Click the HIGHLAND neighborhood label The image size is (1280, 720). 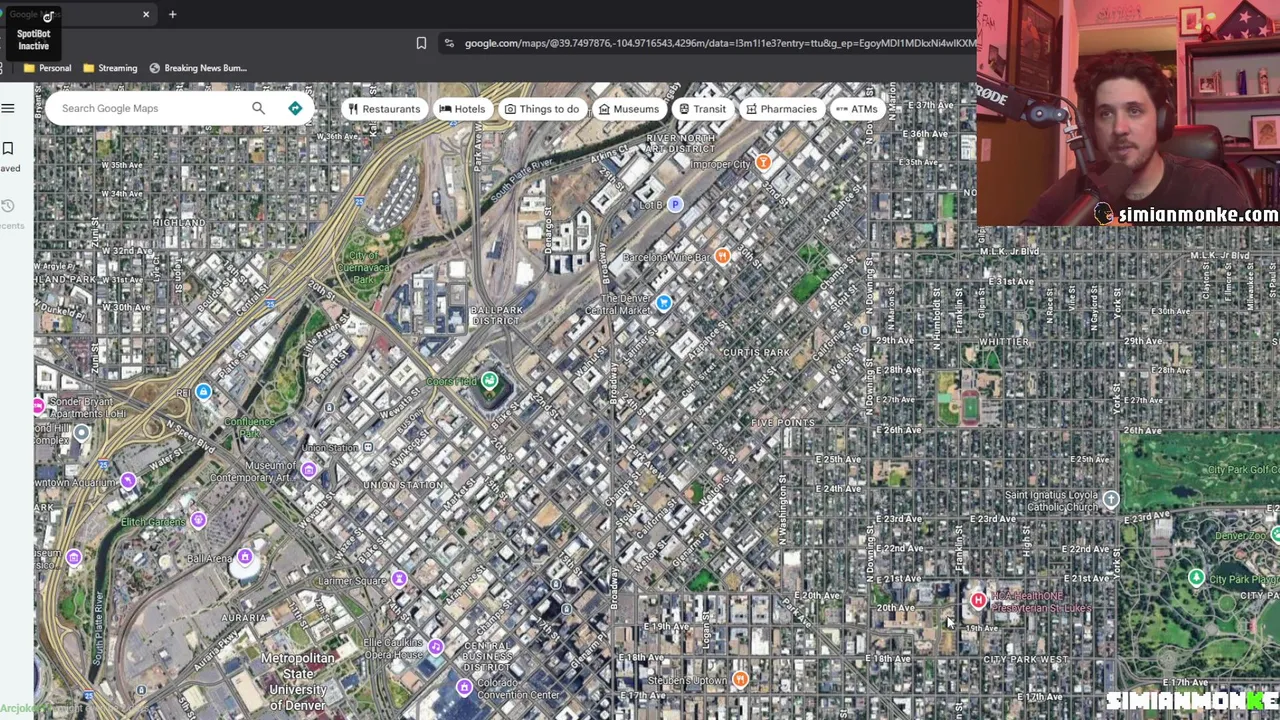point(179,222)
